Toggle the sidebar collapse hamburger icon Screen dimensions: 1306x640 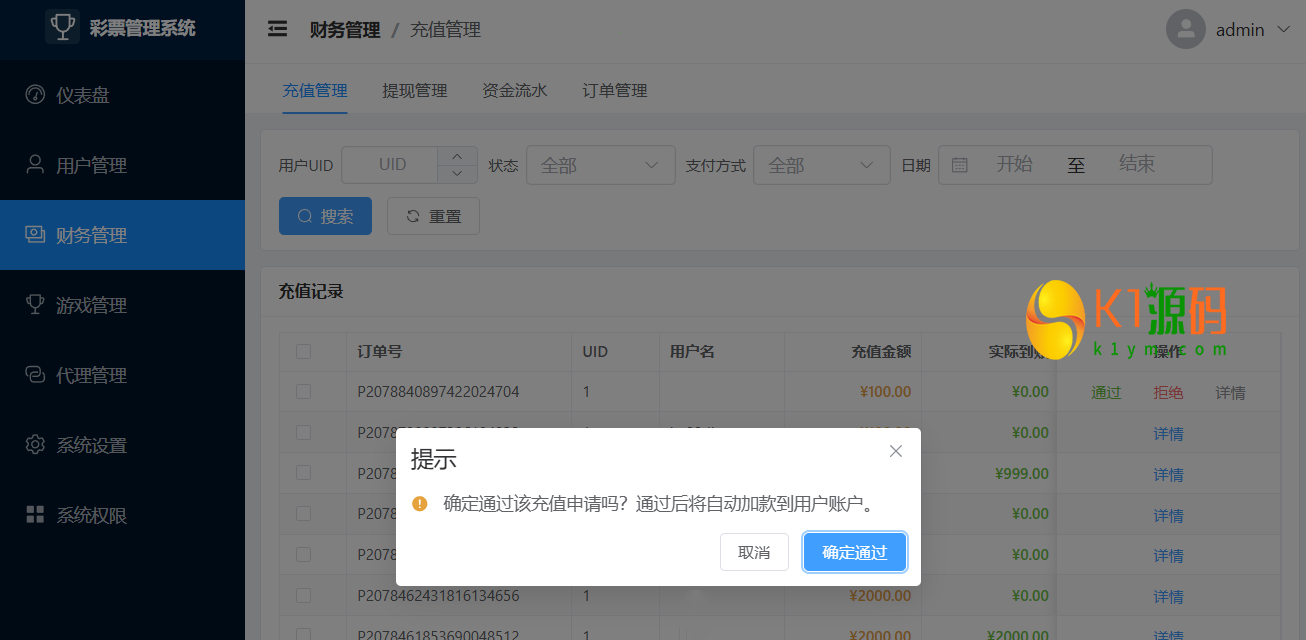click(278, 29)
